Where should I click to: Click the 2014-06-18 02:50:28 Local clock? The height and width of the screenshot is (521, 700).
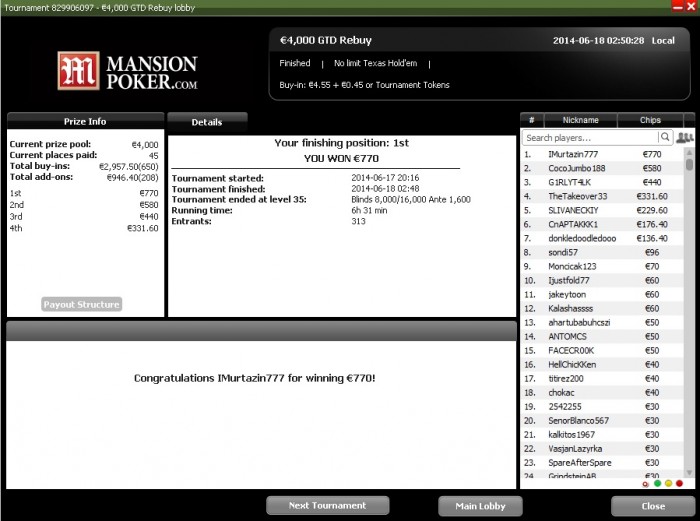[x=613, y=41]
